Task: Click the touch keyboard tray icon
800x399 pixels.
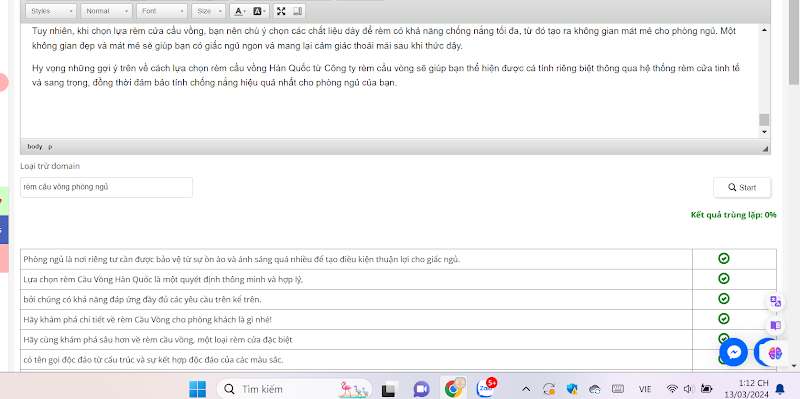Action: click(x=618, y=389)
